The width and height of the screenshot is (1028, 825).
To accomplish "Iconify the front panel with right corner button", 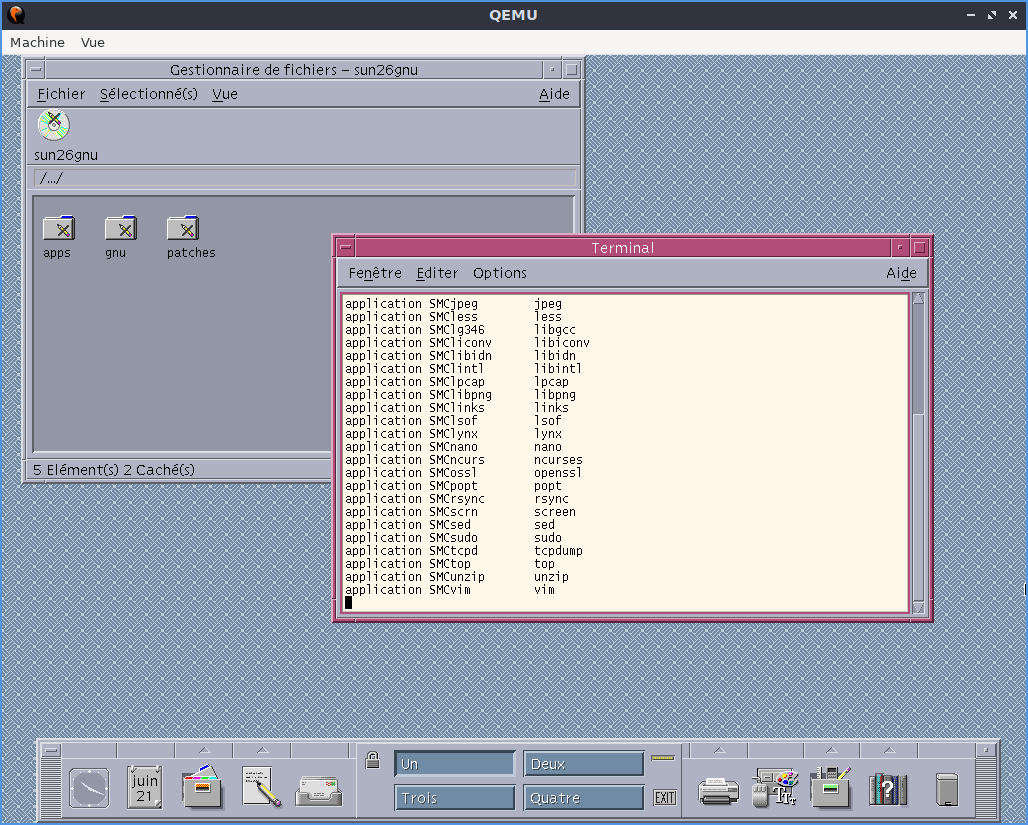I will (x=985, y=750).
